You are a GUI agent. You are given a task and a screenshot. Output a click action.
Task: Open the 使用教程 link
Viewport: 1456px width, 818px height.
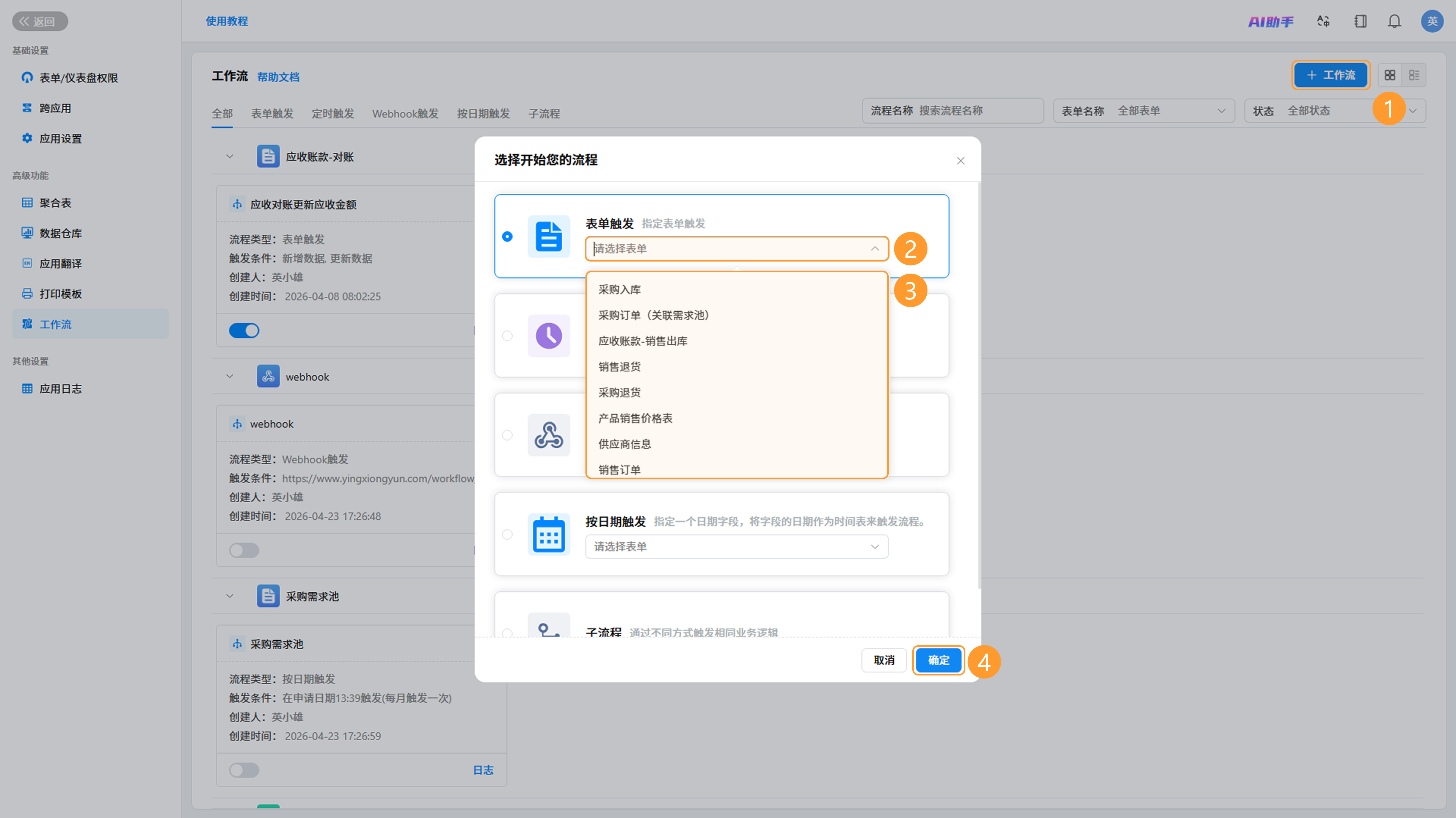pyautogui.click(x=227, y=22)
